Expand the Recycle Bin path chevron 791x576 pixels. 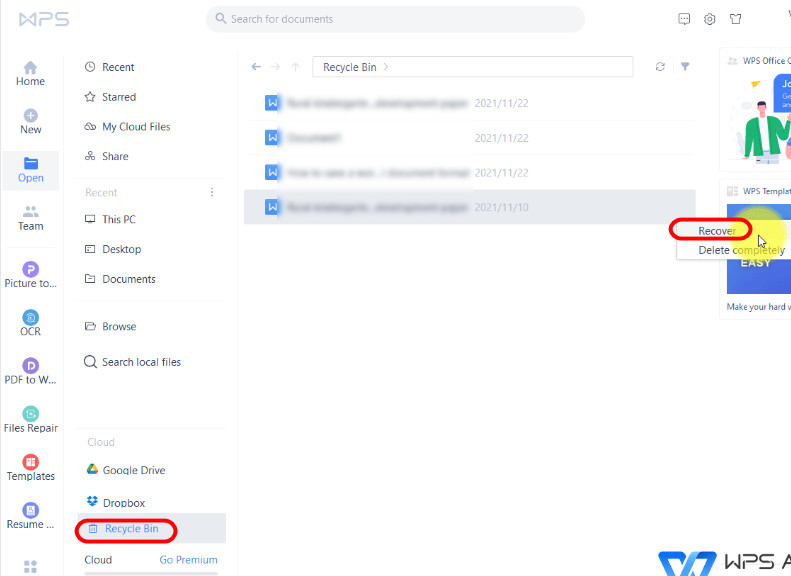point(386,67)
